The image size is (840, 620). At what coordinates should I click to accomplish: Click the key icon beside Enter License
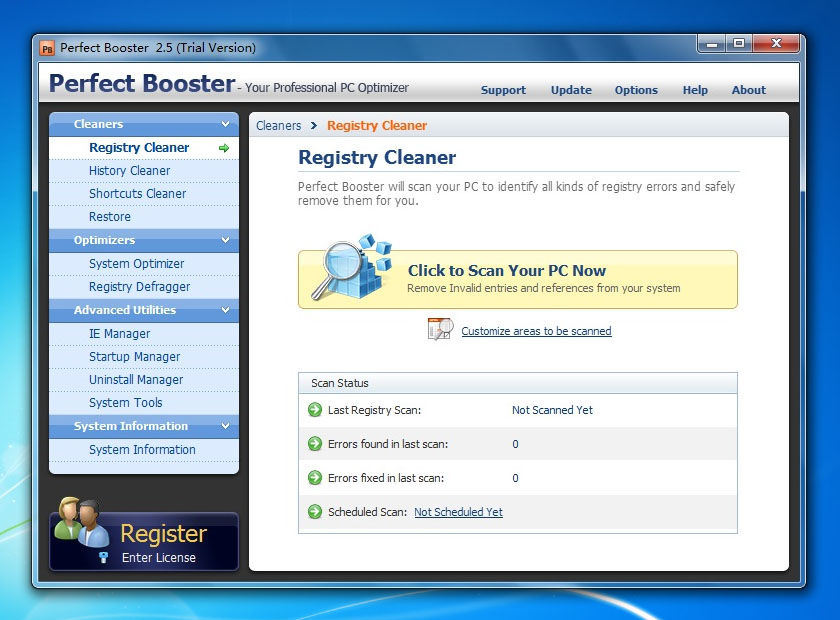click(104, 557)
